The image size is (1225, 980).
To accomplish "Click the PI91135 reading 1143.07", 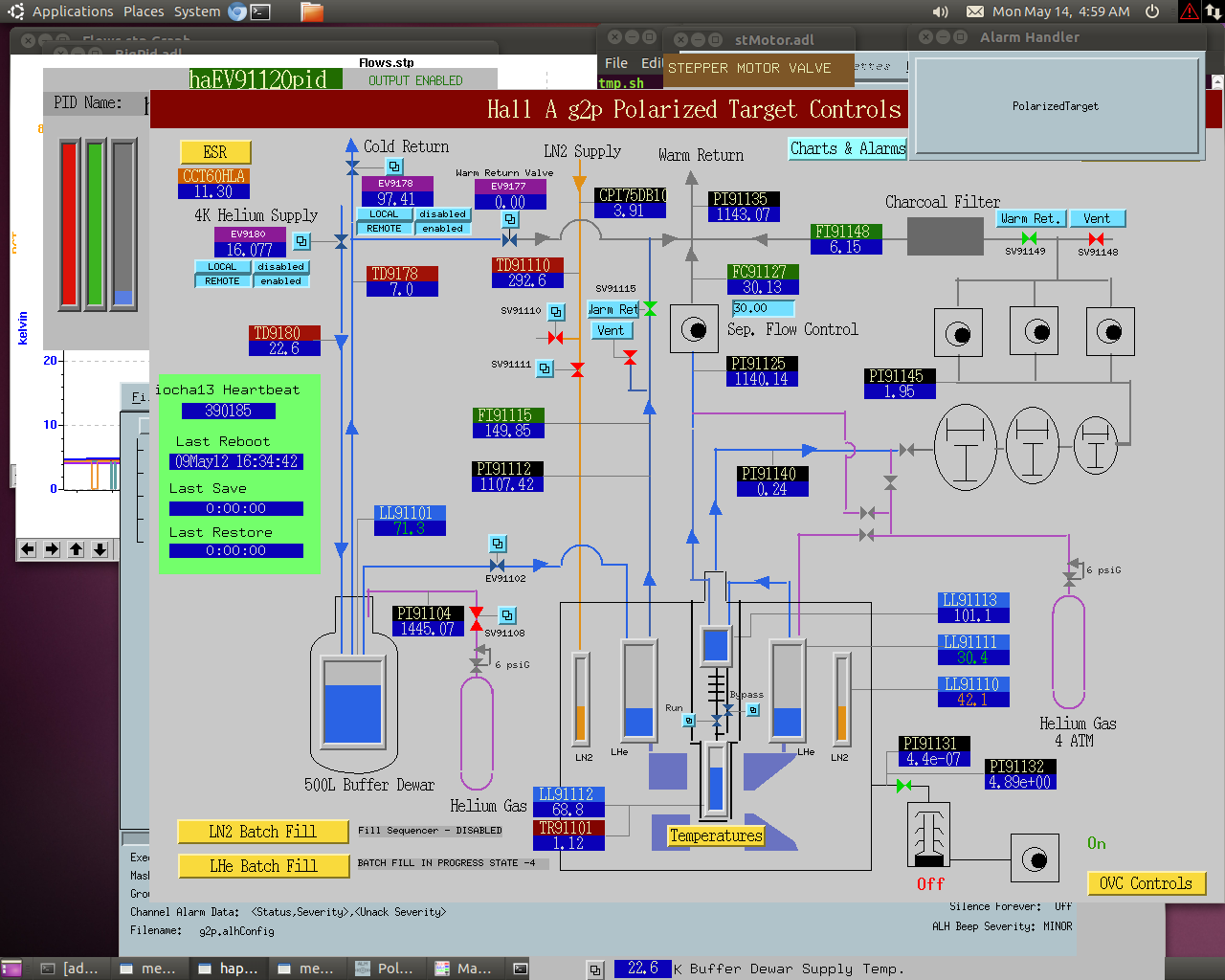I will point(744,214).
